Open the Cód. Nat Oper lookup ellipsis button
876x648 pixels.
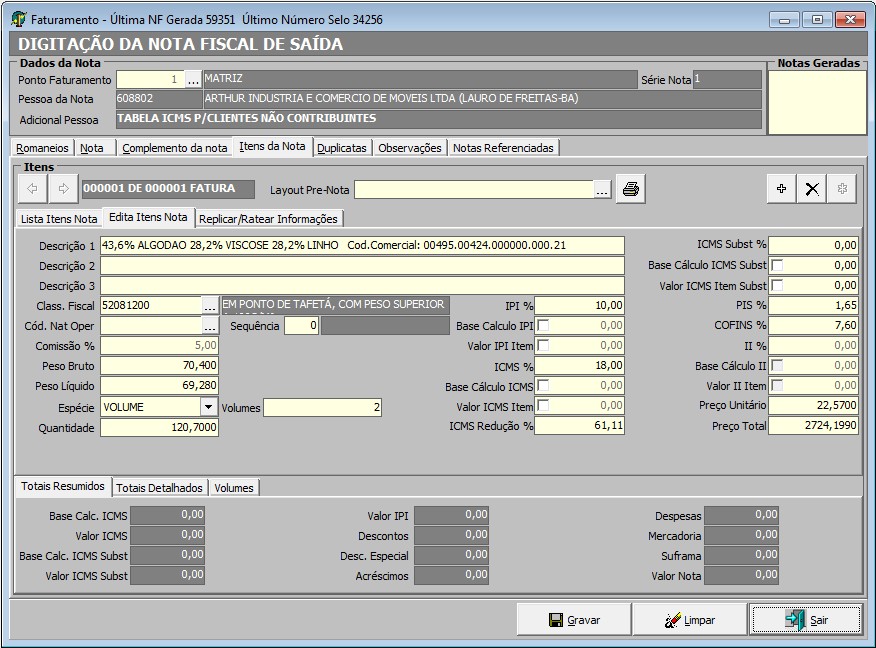(210, 326)
